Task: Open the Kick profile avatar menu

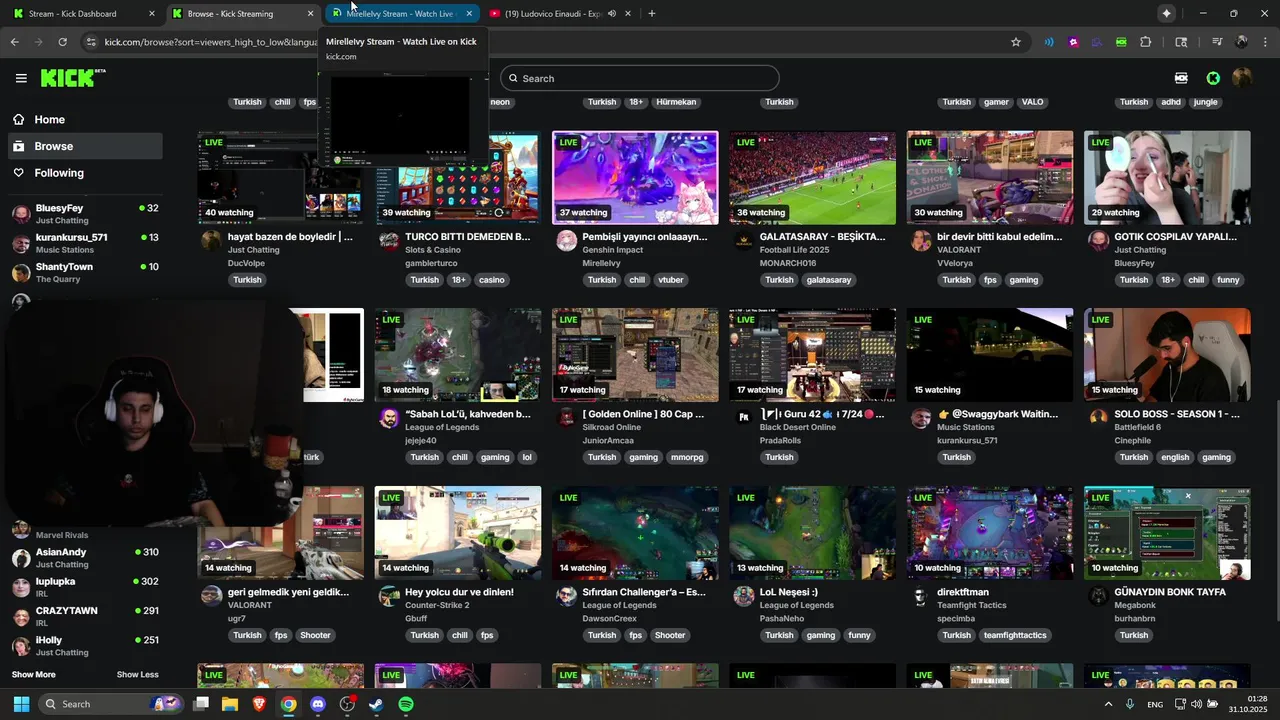Action: tap(1242, 78)
